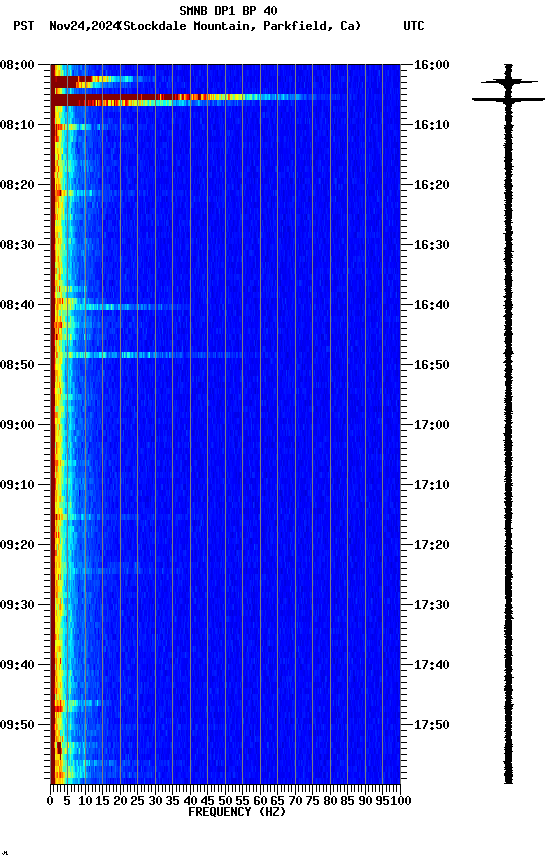Viewport: 552px width, 864px height.
Task: Click the 75 Hz frequency axis label
Action: (x=312, y=801)
